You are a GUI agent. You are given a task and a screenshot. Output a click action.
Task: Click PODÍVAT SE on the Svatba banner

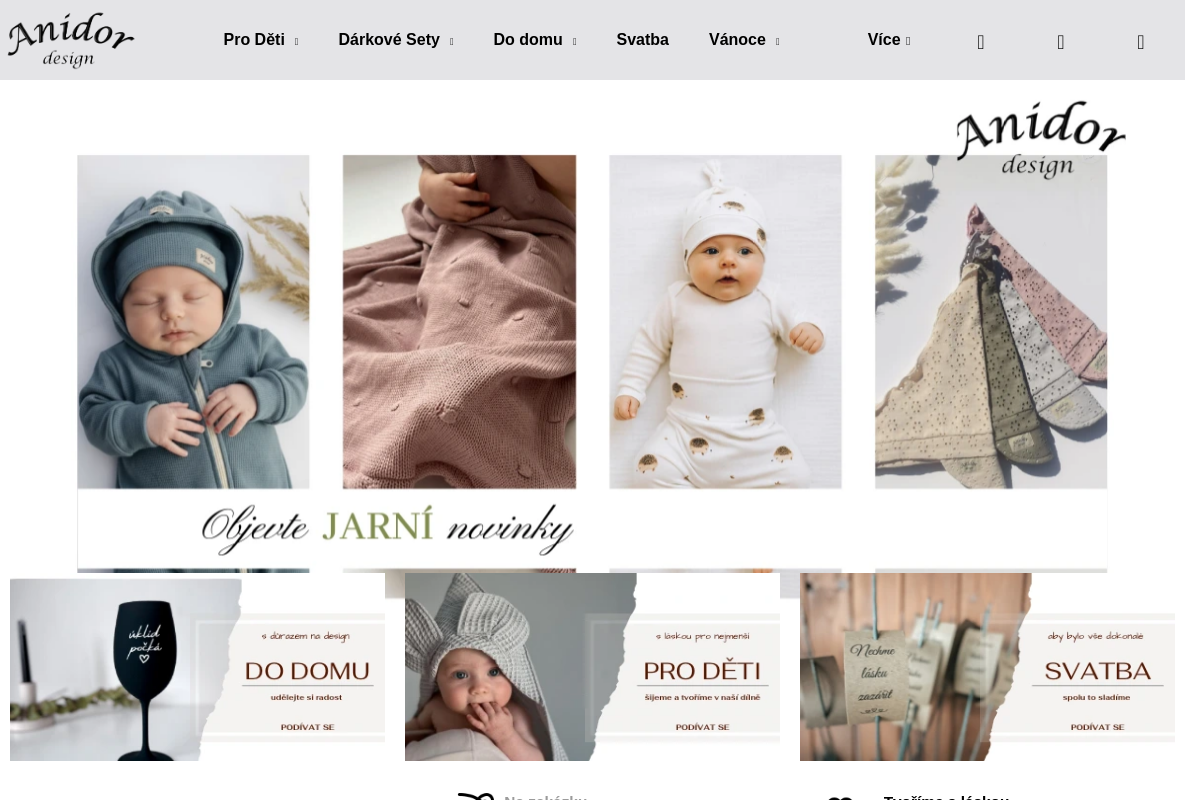tap(1097, 727)
